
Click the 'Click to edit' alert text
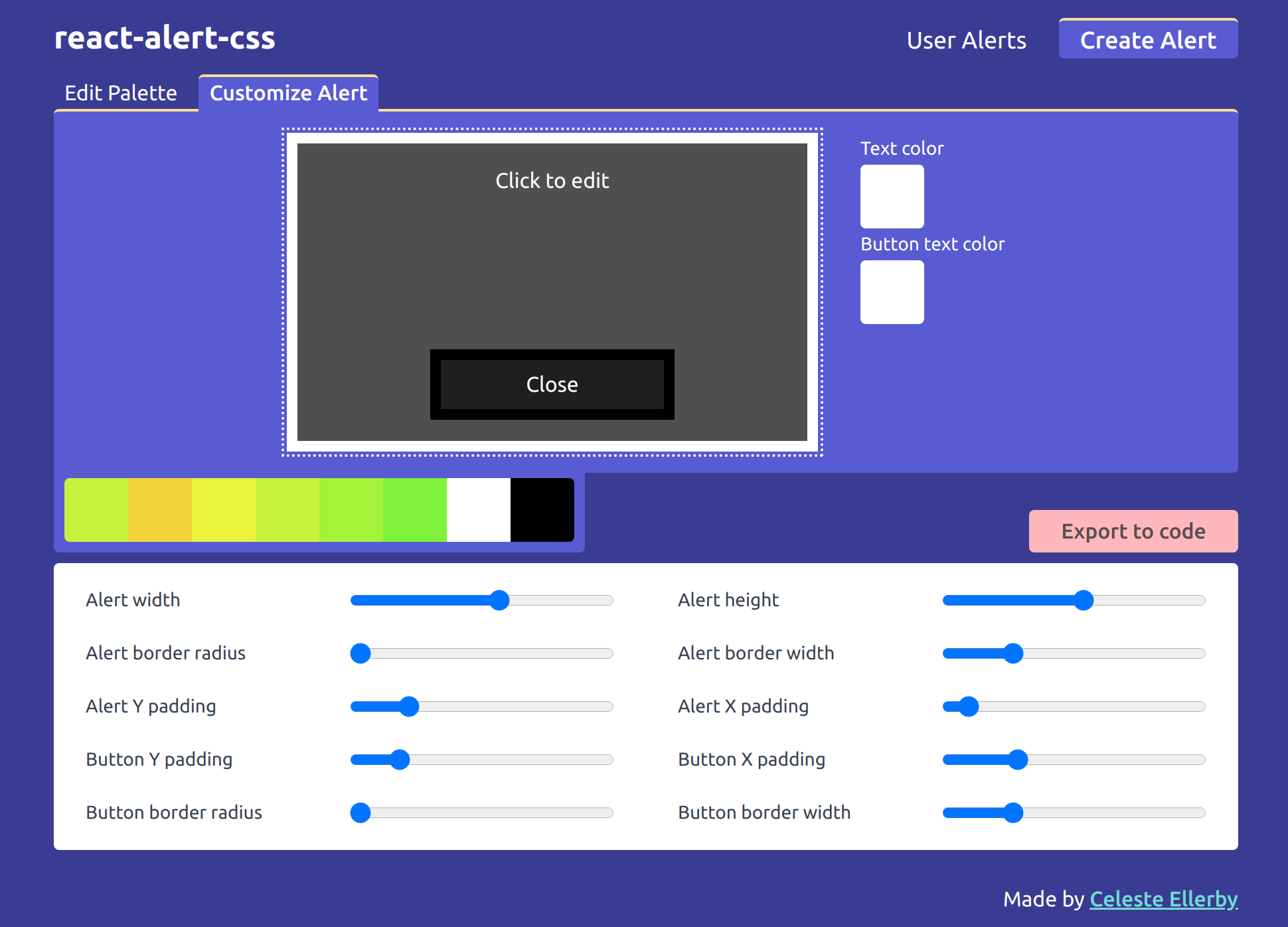pos(552,181)
